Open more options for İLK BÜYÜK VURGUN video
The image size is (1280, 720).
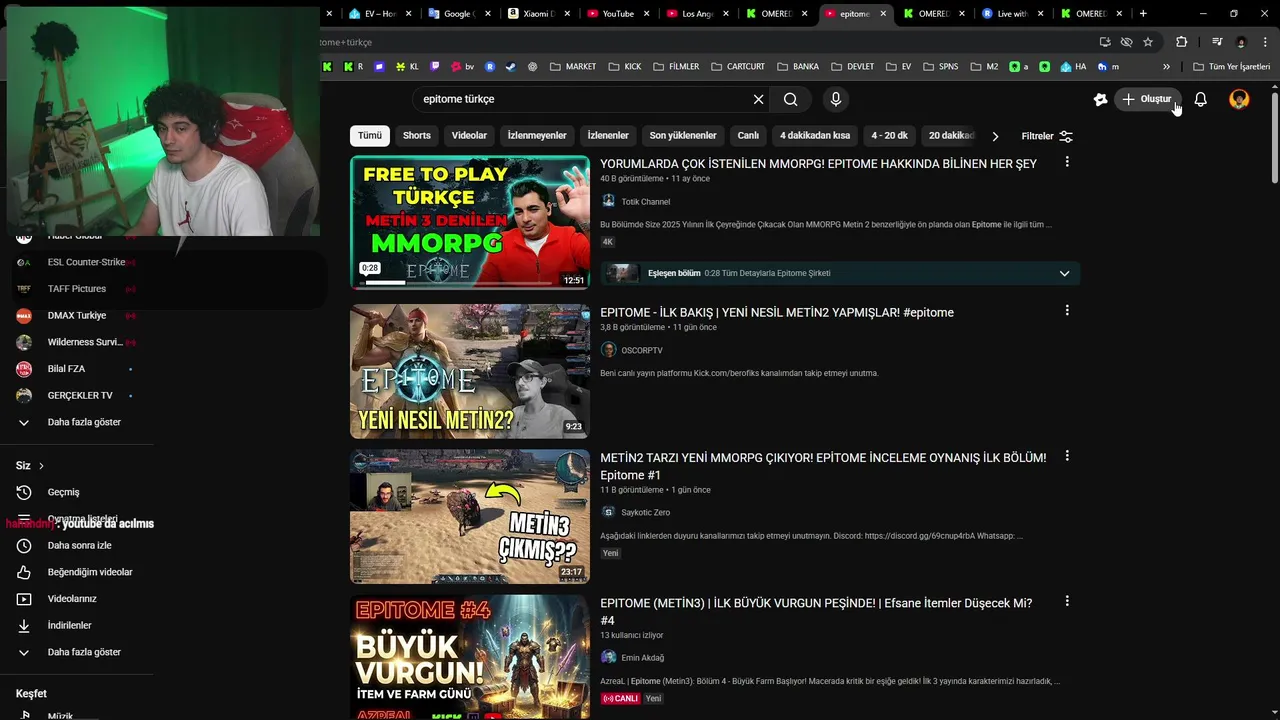coord(1067,602)
